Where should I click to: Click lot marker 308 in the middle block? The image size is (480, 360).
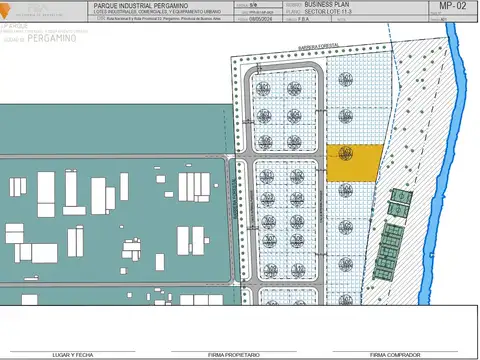pyautogui.click(x=297, y=240)
